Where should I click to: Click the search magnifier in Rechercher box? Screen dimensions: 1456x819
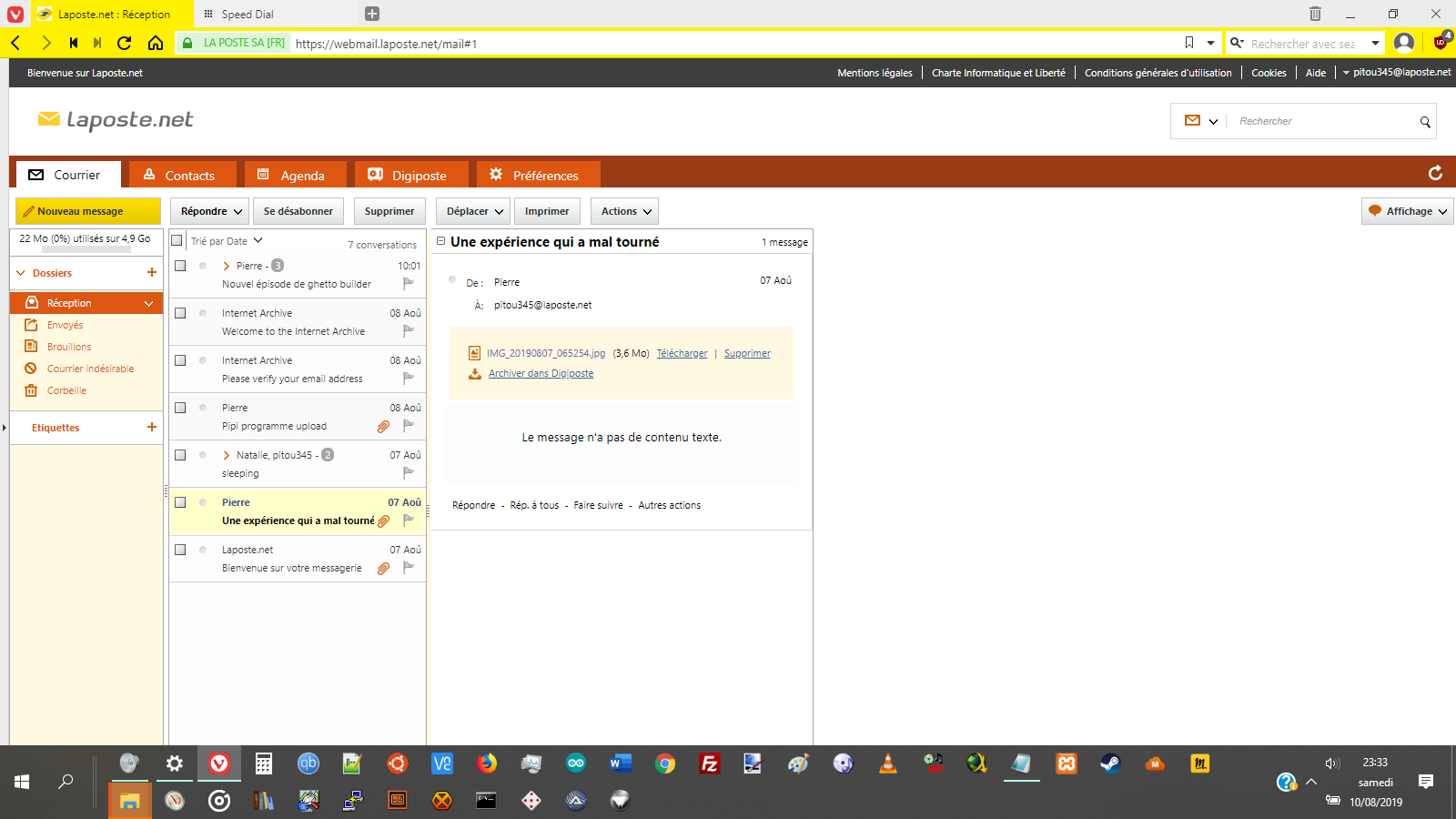tap(1425, 122)
